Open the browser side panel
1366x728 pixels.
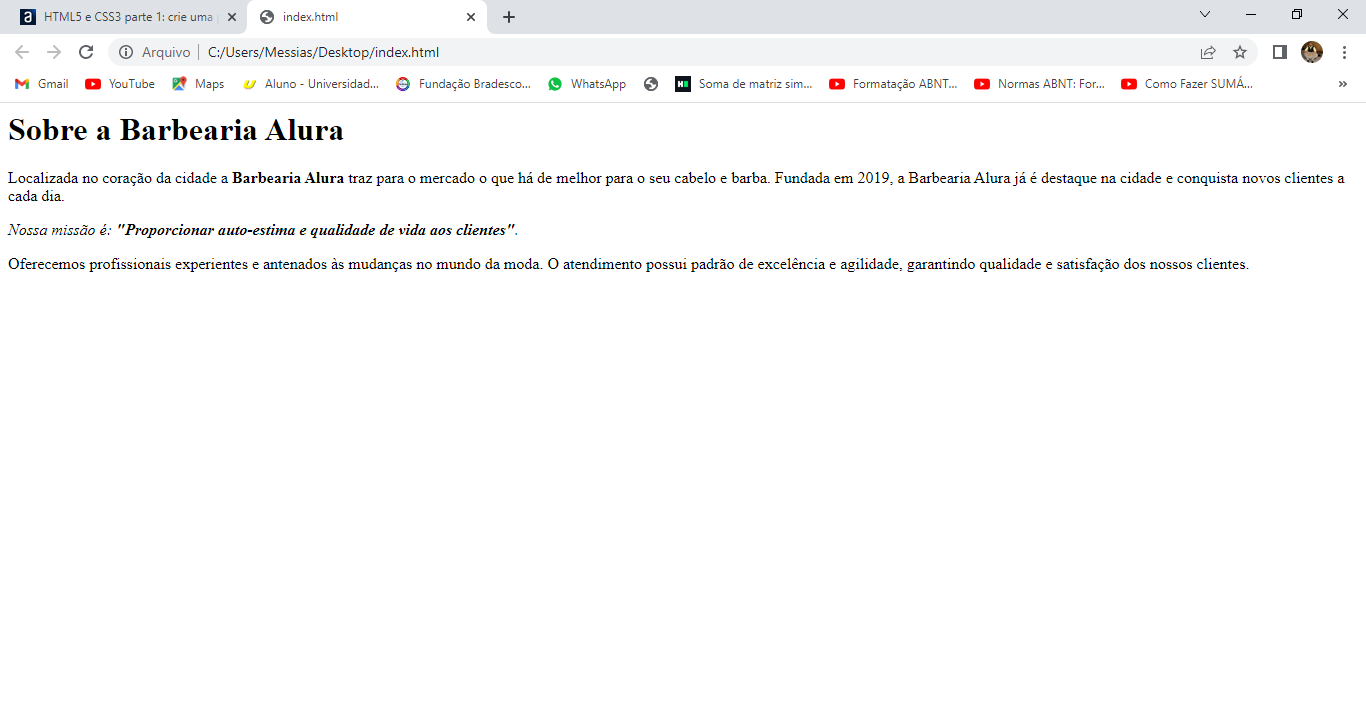click(x=1279, y=52)
